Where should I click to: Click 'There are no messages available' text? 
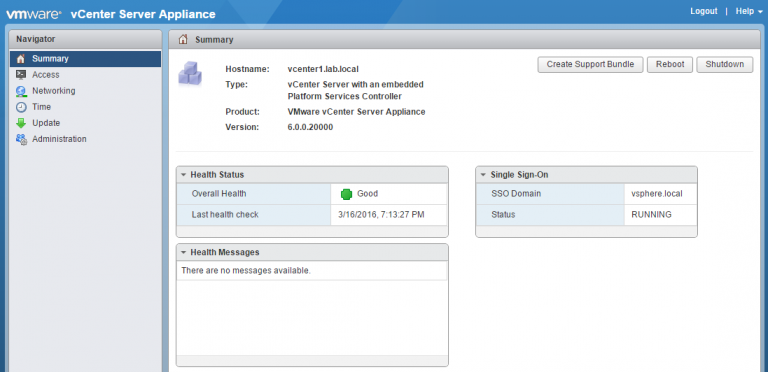[246, 270]
